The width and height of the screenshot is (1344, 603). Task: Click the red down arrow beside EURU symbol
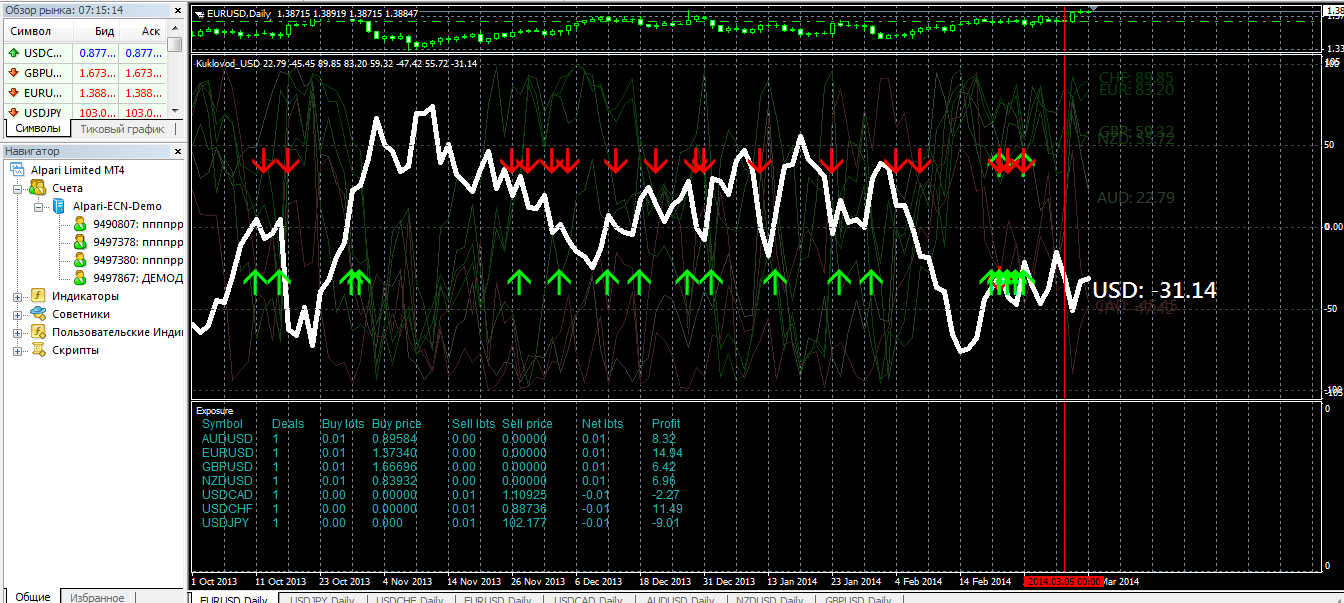(x=14, y=93)
